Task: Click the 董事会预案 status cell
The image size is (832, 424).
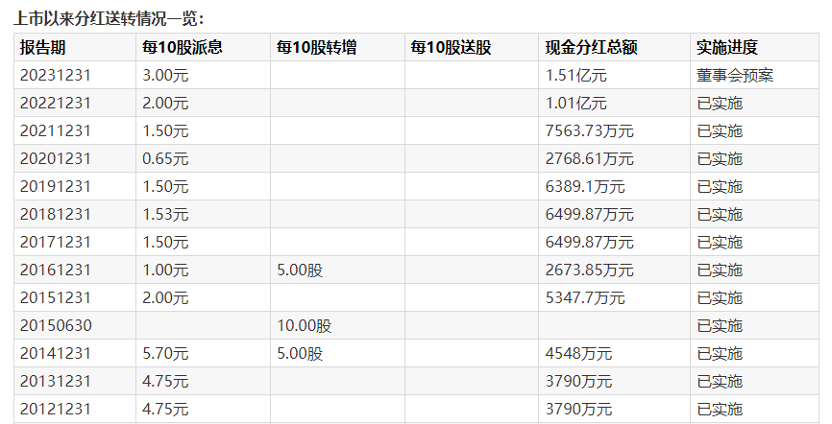Action: [735, 76]
